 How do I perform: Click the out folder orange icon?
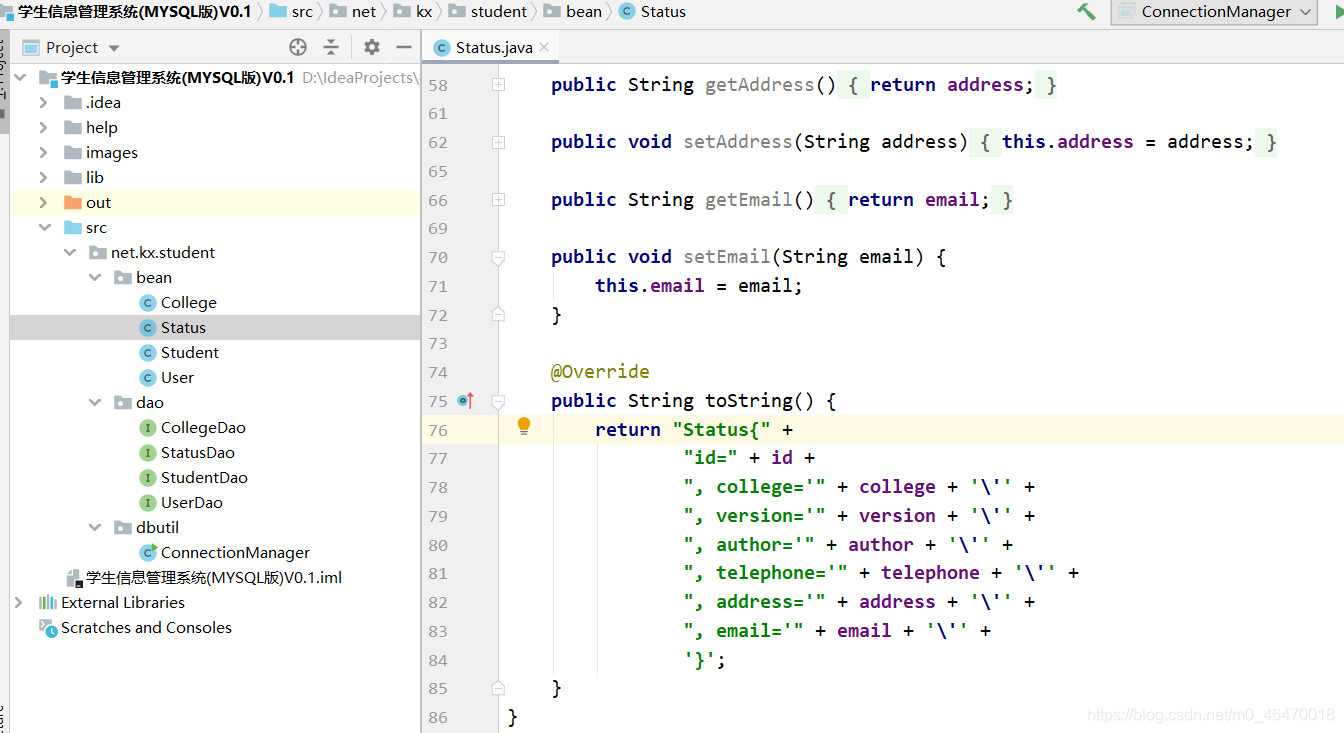(x=72, y=202)
